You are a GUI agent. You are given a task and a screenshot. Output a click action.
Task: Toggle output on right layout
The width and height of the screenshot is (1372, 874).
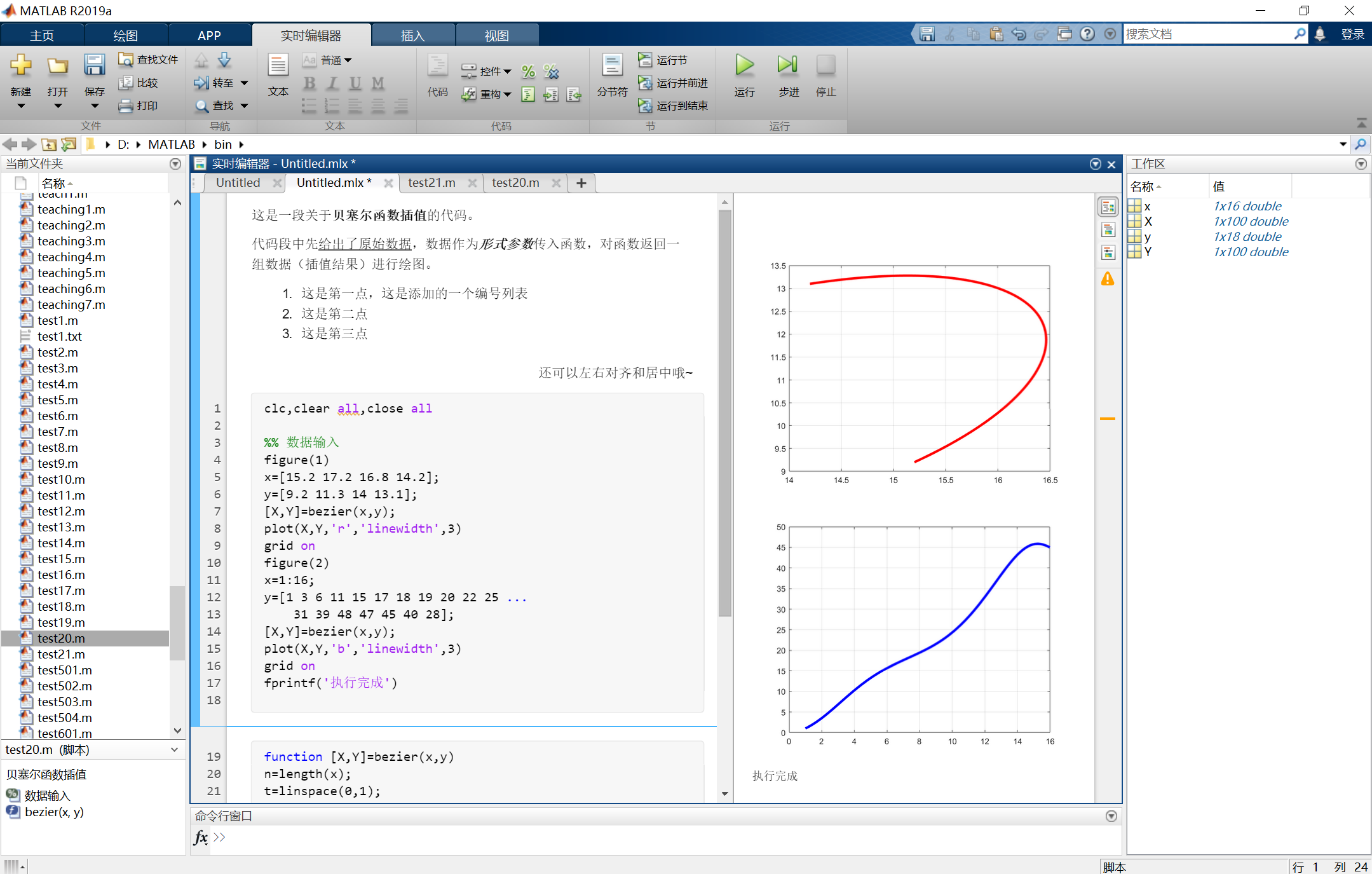pyautogui.click(x=1108, y=207)
